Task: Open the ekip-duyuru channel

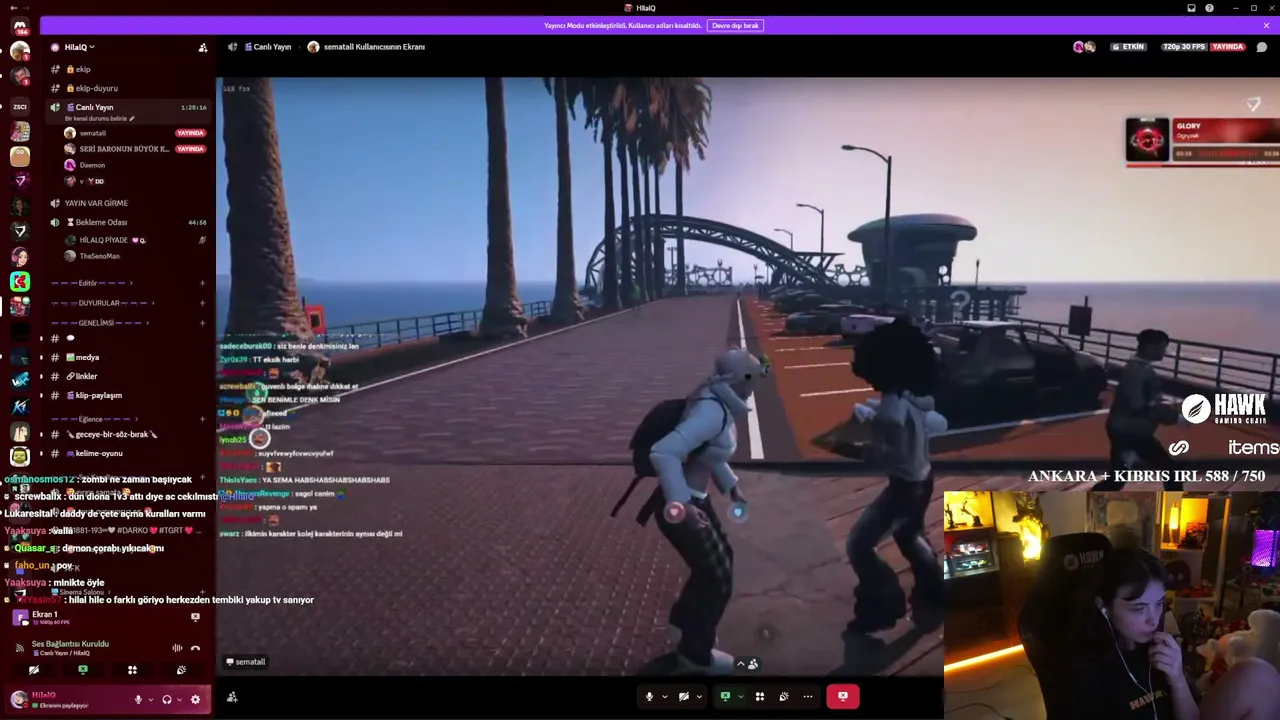Action: tap(130, 88)
